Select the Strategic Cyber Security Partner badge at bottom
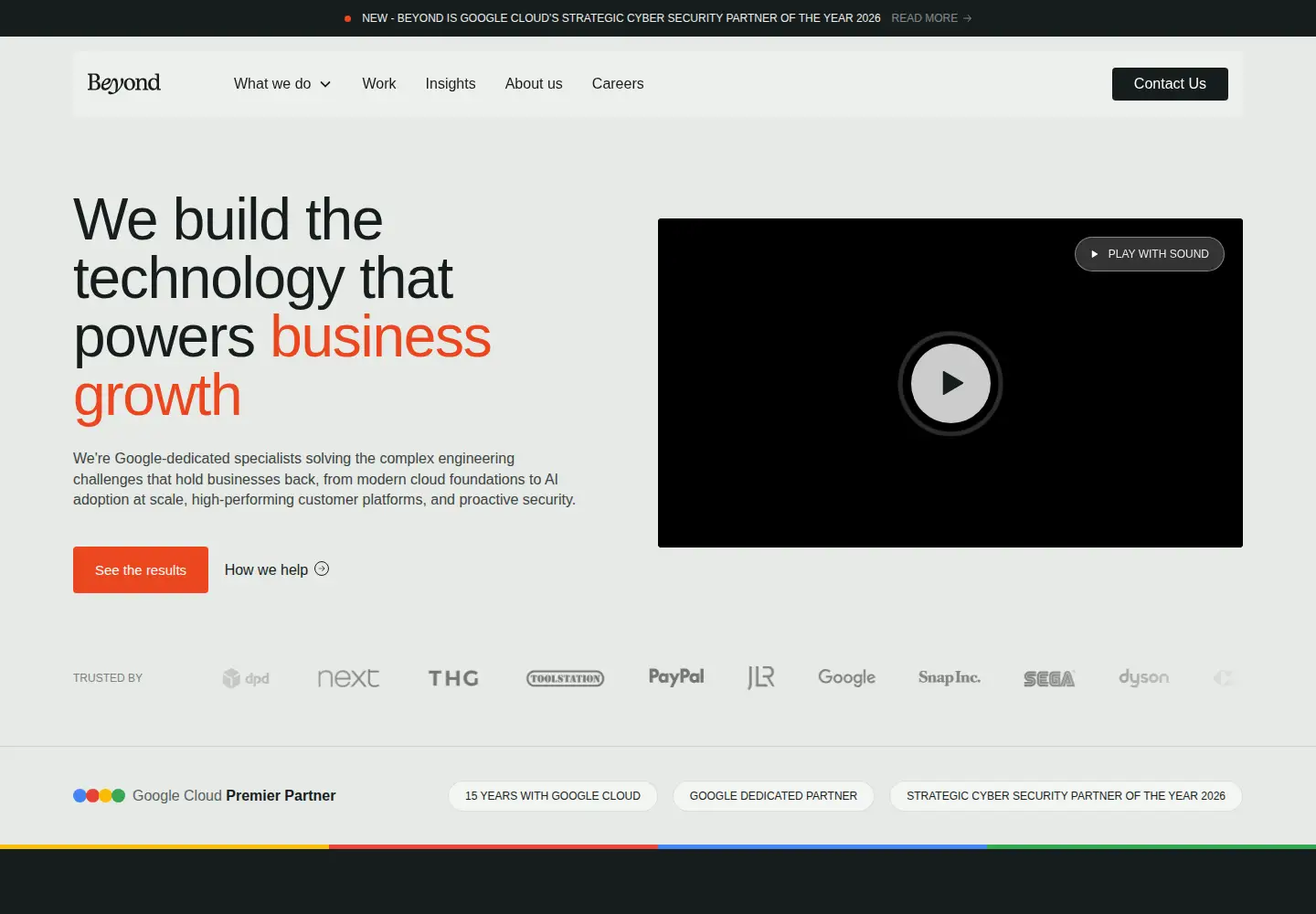1316x914 pixels. pos(1066,796)
